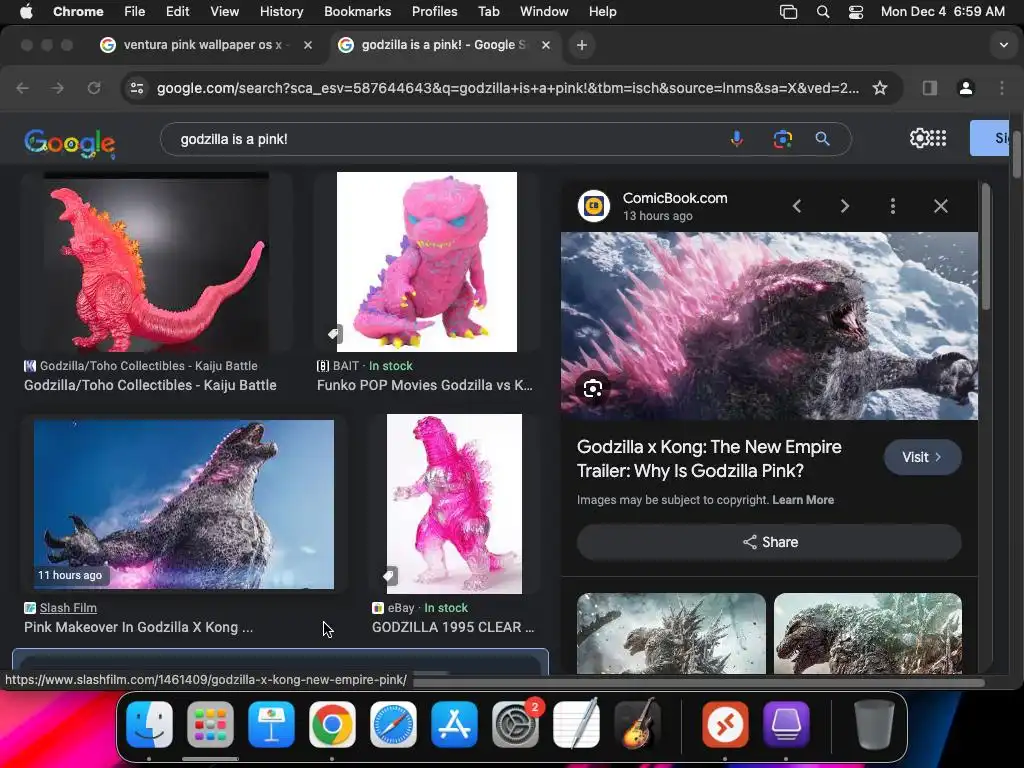The width and height of the screenshot is (1024, 768).
Task: Click 'GODZILLA 1995 CLEAR' result caption
Action: pos(453,628)
